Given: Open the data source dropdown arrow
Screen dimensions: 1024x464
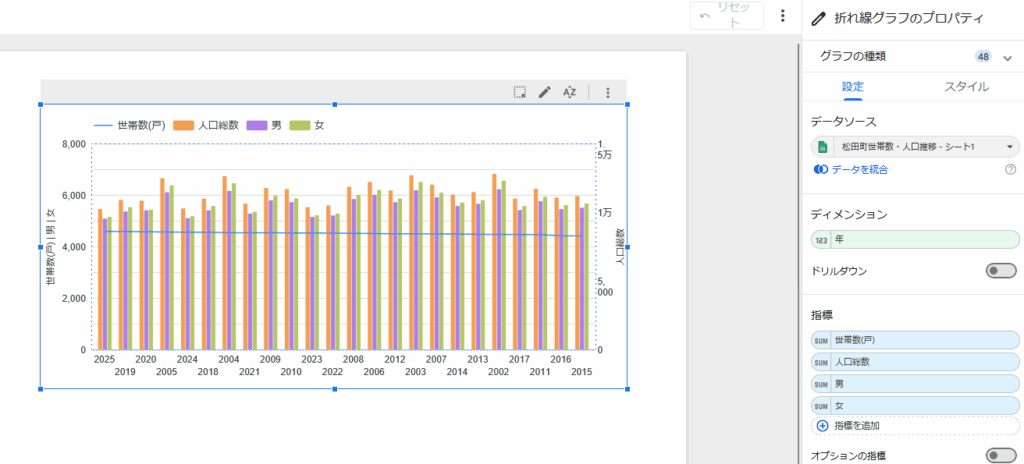Looking at the screenshot, I should (x=1010, y=147).
